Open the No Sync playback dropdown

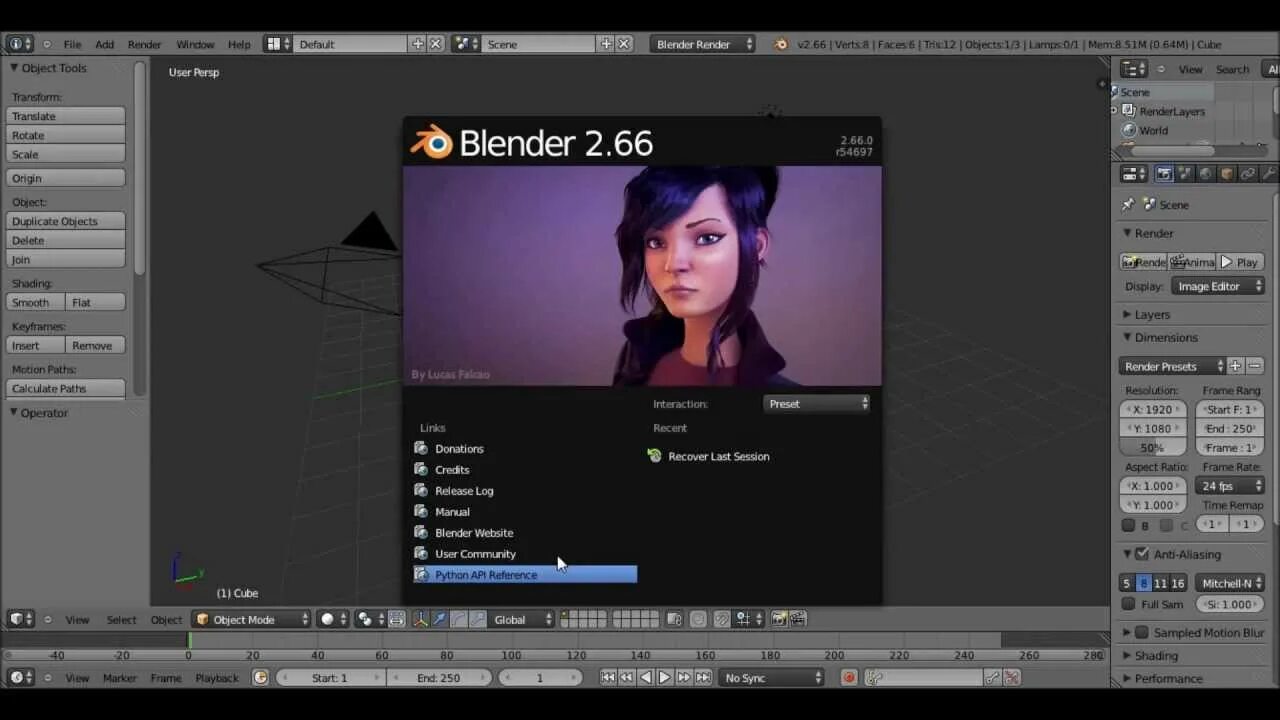pos(771,677)
